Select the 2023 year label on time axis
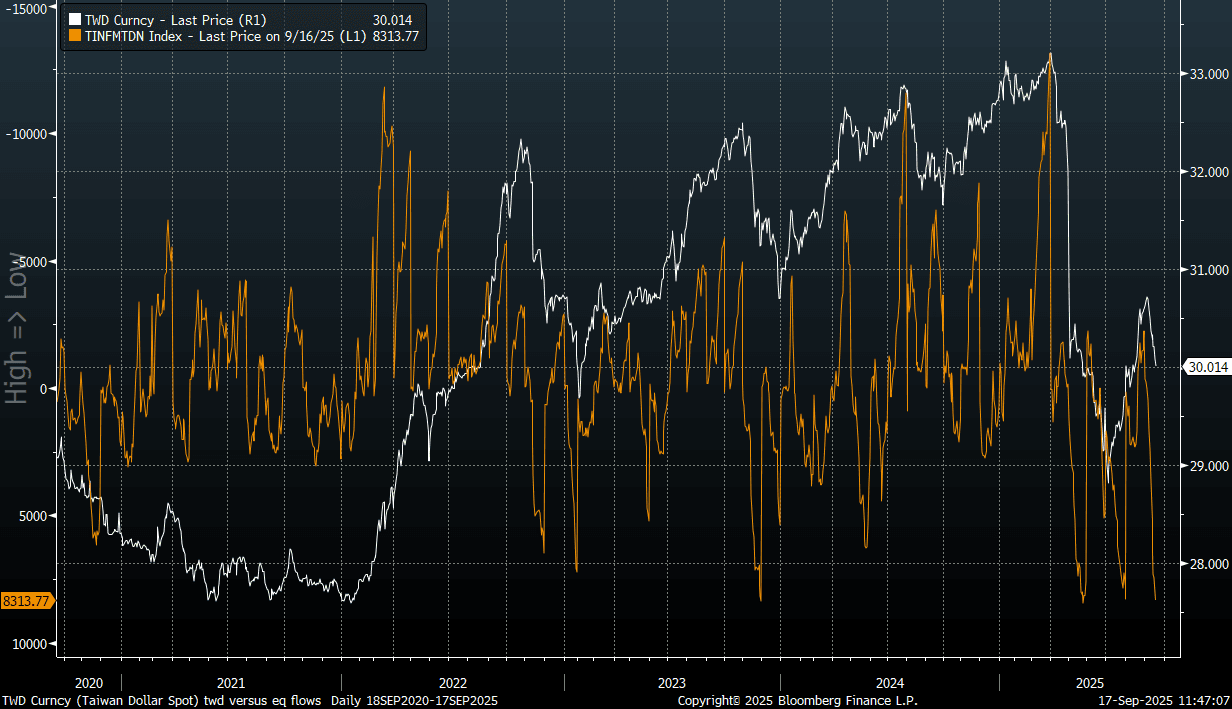The width and height of the screenshot is (1232, 709). point(671,683)
